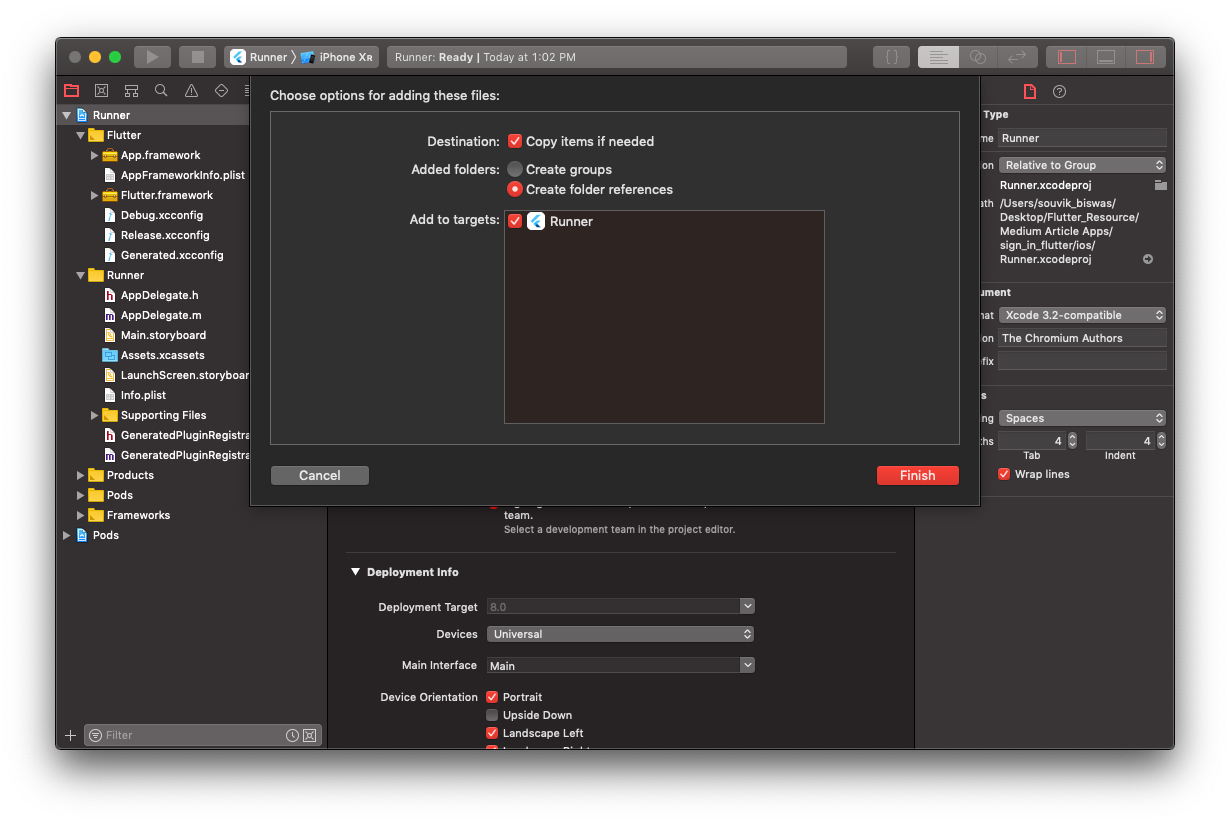The width and height of the screenshot is (1230, 823).
Task: Open the Deployment Target dropdown
Action: click(746, 606)
